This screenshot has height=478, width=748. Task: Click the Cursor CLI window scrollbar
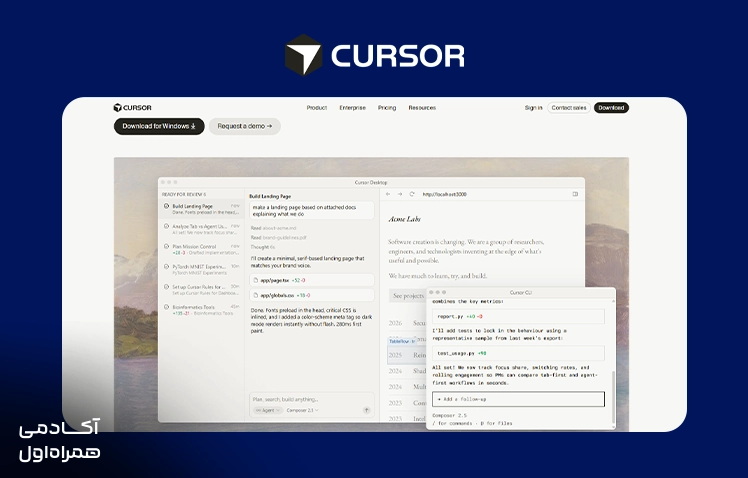pos(613,396)
